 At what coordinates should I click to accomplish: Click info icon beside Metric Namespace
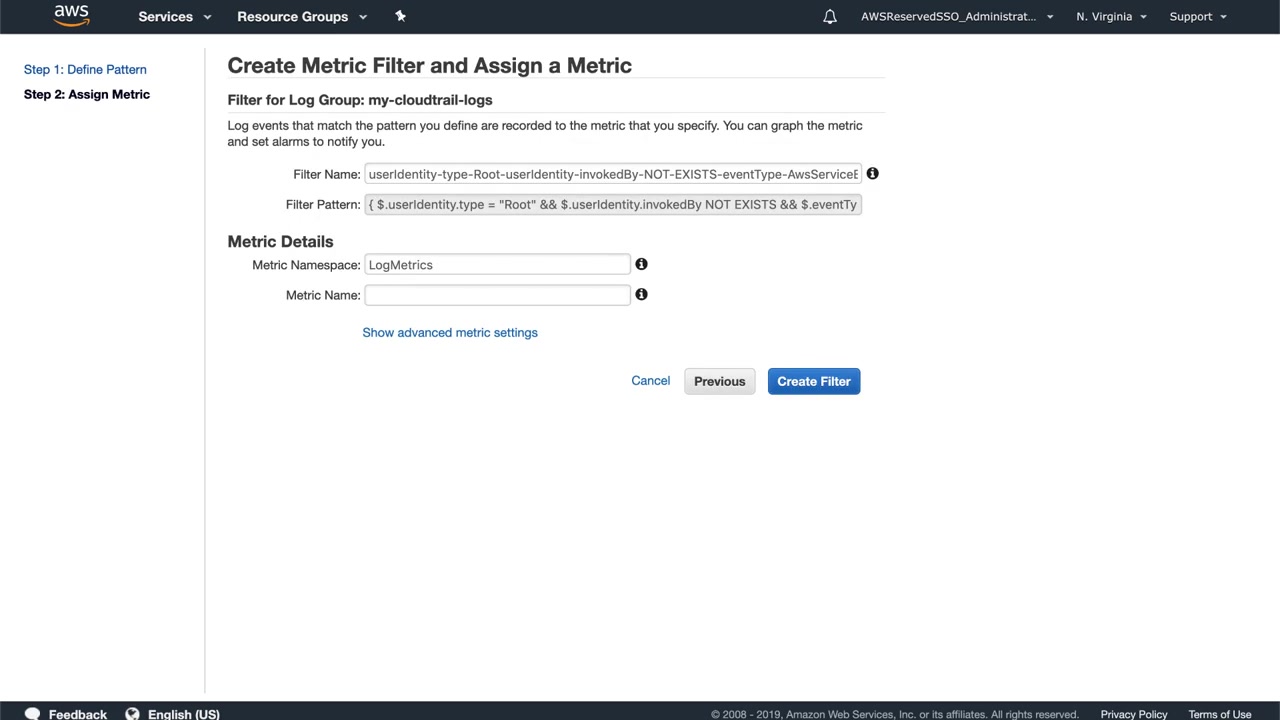(x=641, y=264)
